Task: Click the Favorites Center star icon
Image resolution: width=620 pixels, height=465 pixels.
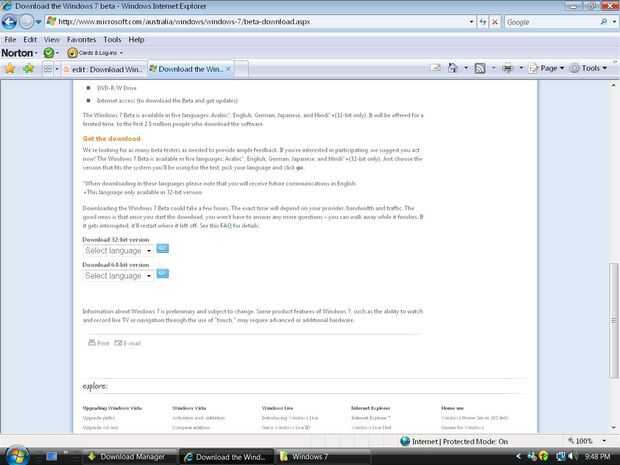Action: tap(10, 69)
